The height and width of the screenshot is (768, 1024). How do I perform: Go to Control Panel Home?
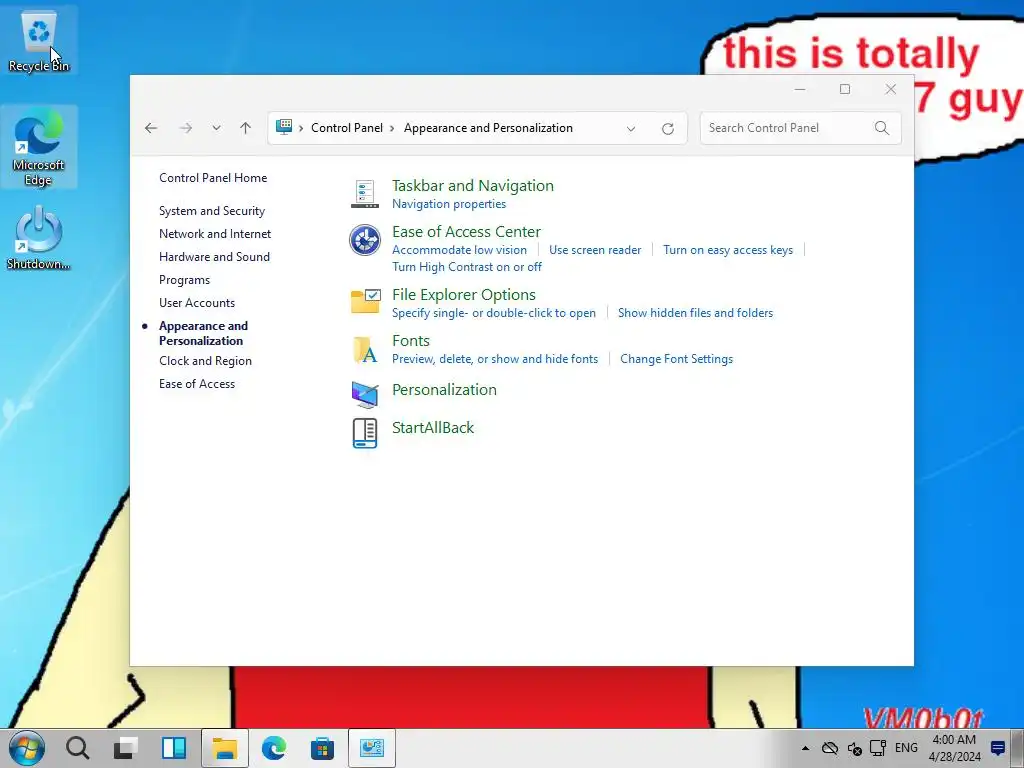point(213,178)
